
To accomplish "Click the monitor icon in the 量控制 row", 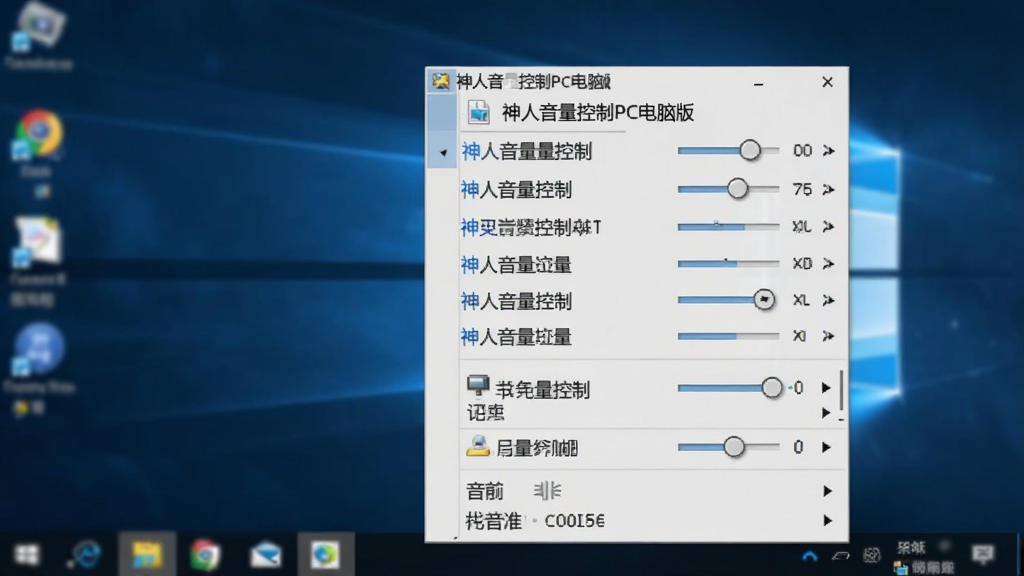I will (x=478, y=386).
